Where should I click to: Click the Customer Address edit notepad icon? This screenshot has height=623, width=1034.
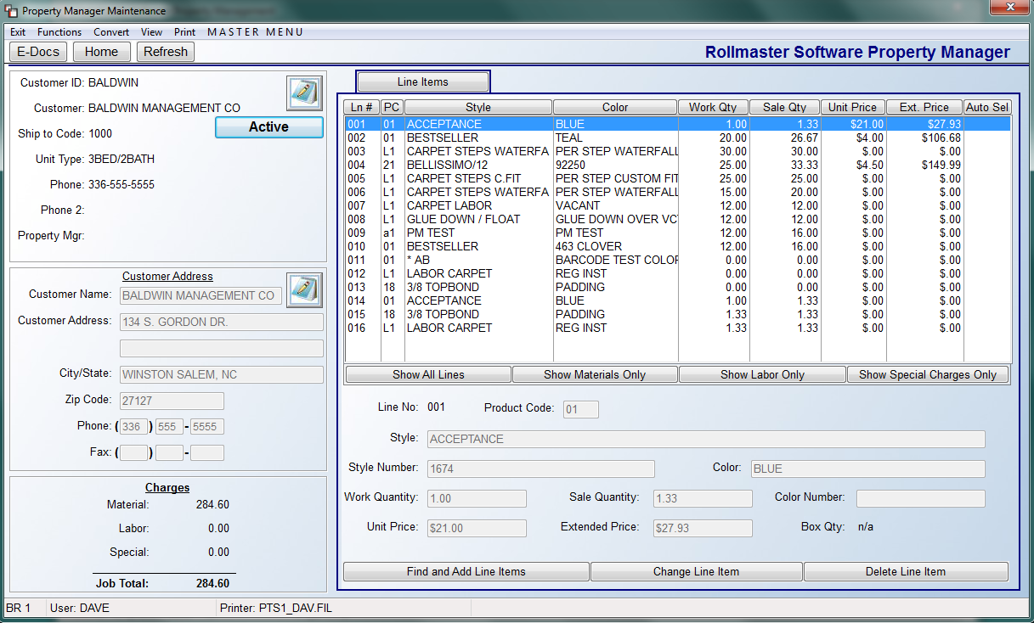[x=304, y=289]
